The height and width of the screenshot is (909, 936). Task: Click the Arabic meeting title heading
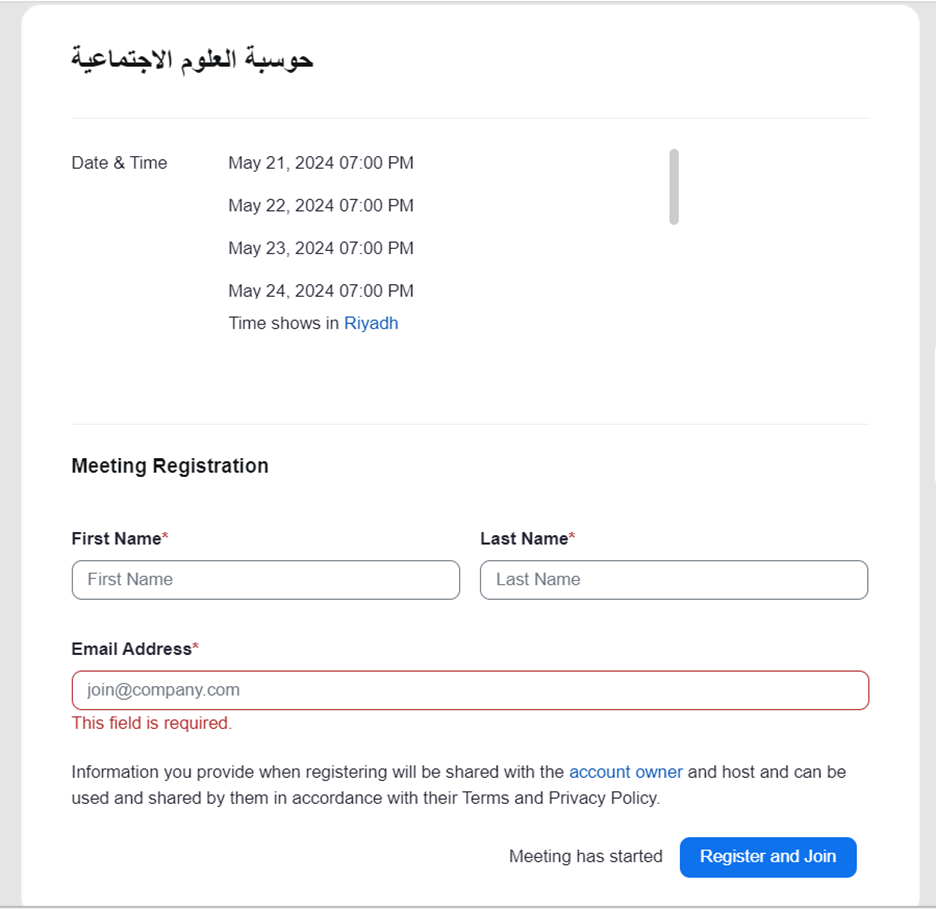tap(193, 60)
